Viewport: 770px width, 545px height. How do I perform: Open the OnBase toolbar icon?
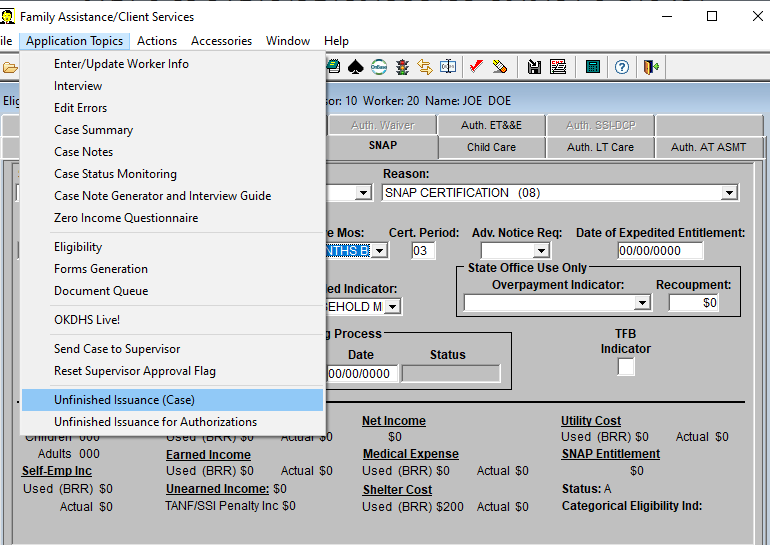point(379,67)
